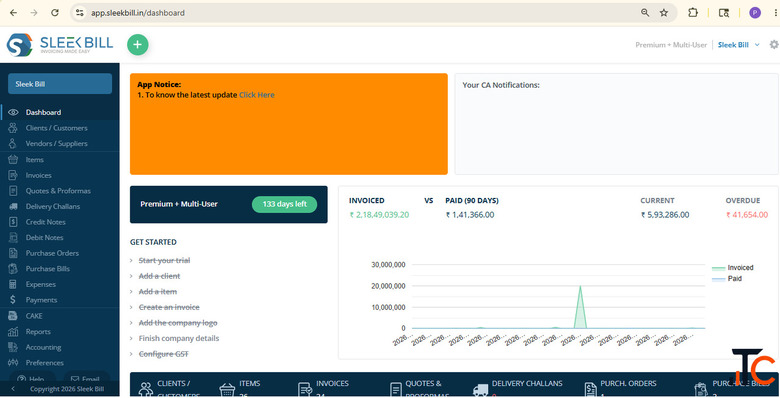Click the Accounting sidebar icon
780x398 pixels.
13,347
